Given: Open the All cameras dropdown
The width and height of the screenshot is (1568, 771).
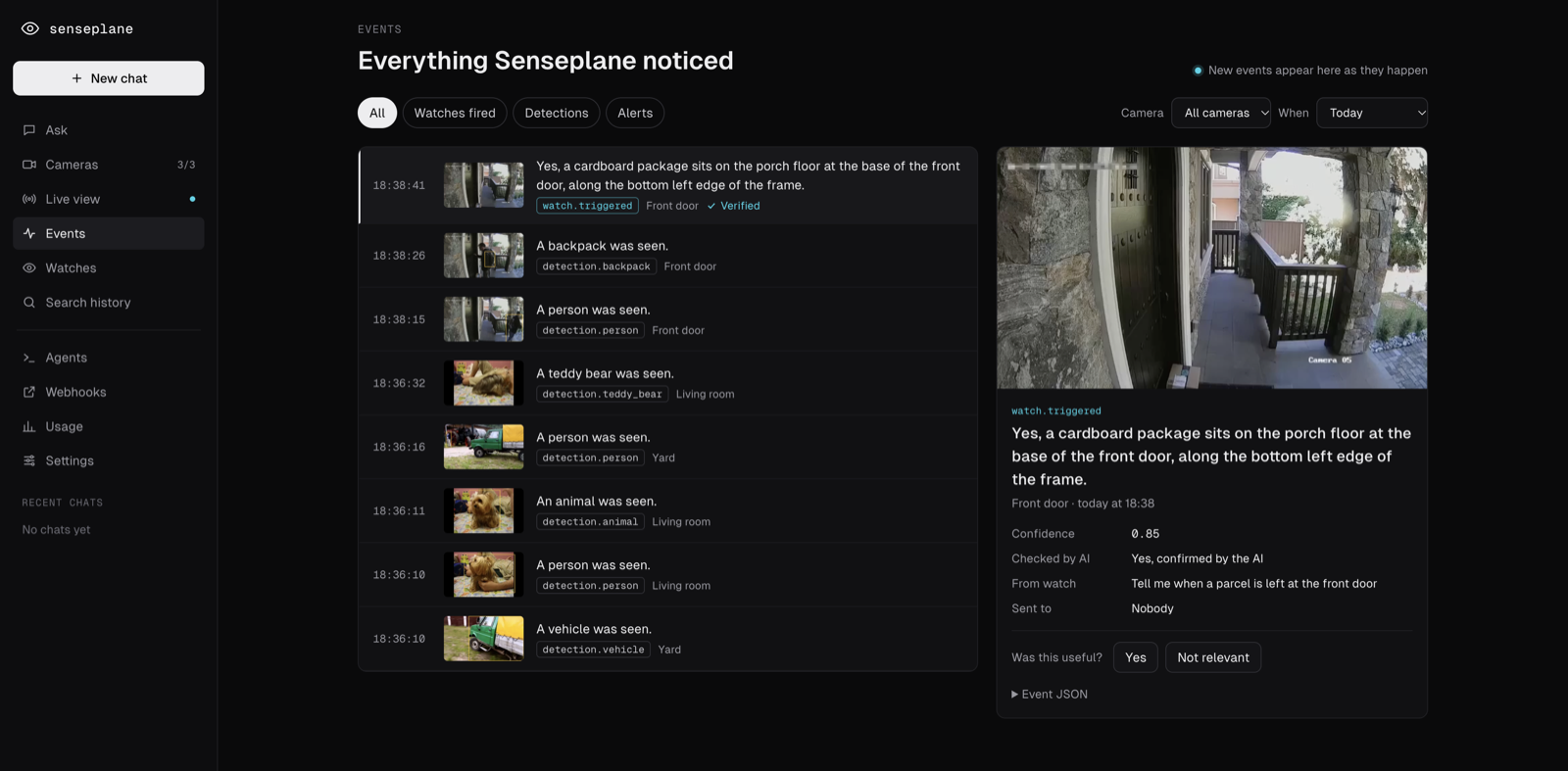Looking at the screenshot, I should [x=1221, y=113].
